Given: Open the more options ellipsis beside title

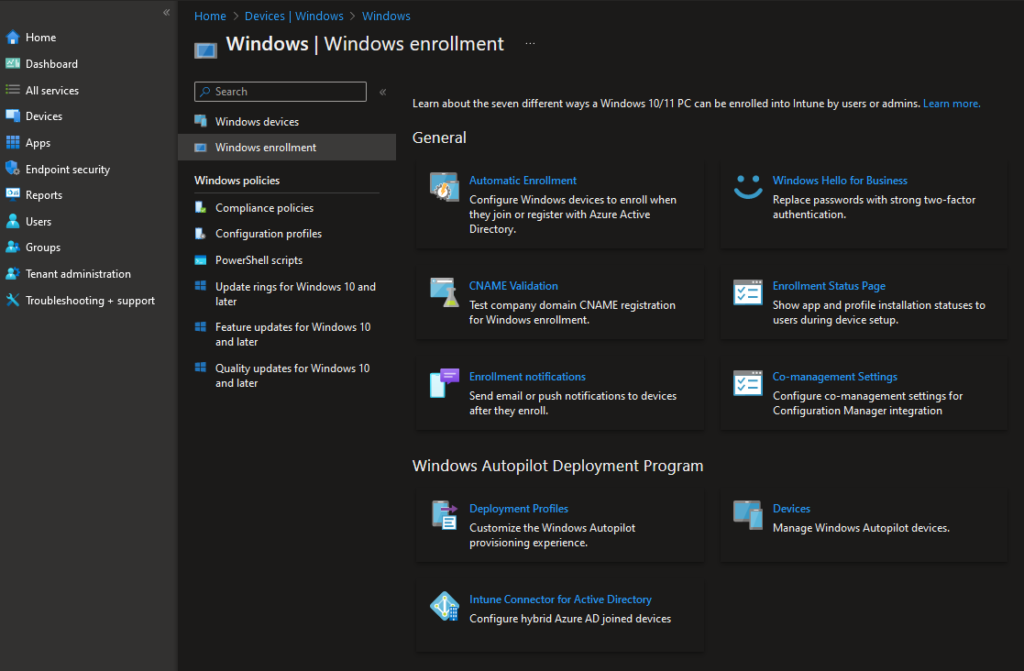Looking at the screenshot, I should pyautogui.click(x=530, y=44).
